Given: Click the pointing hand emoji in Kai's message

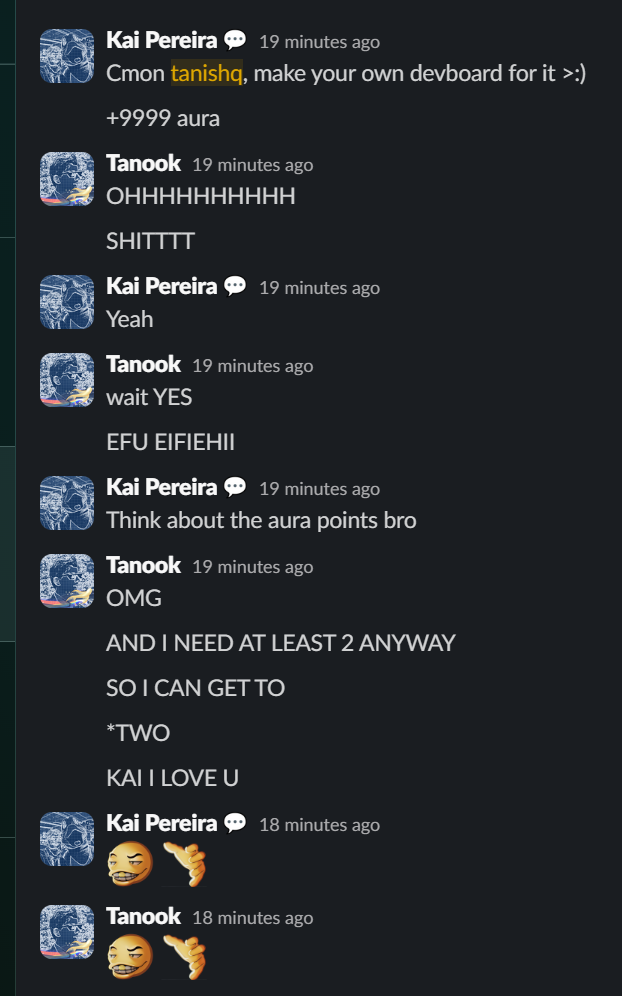Looking at the screenshot, I should (x=184, y=863).
